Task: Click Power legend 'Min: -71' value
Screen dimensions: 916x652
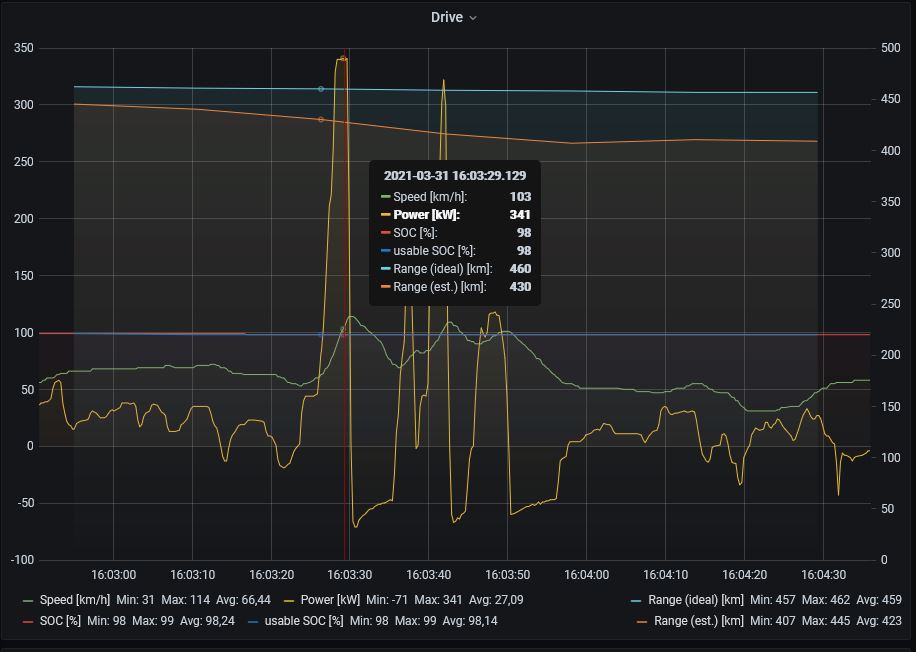Action: click(387, 600)
